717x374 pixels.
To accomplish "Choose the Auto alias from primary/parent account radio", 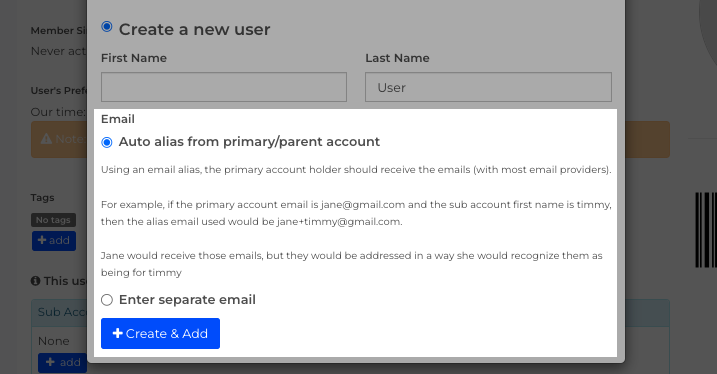I will click(107, 142).
